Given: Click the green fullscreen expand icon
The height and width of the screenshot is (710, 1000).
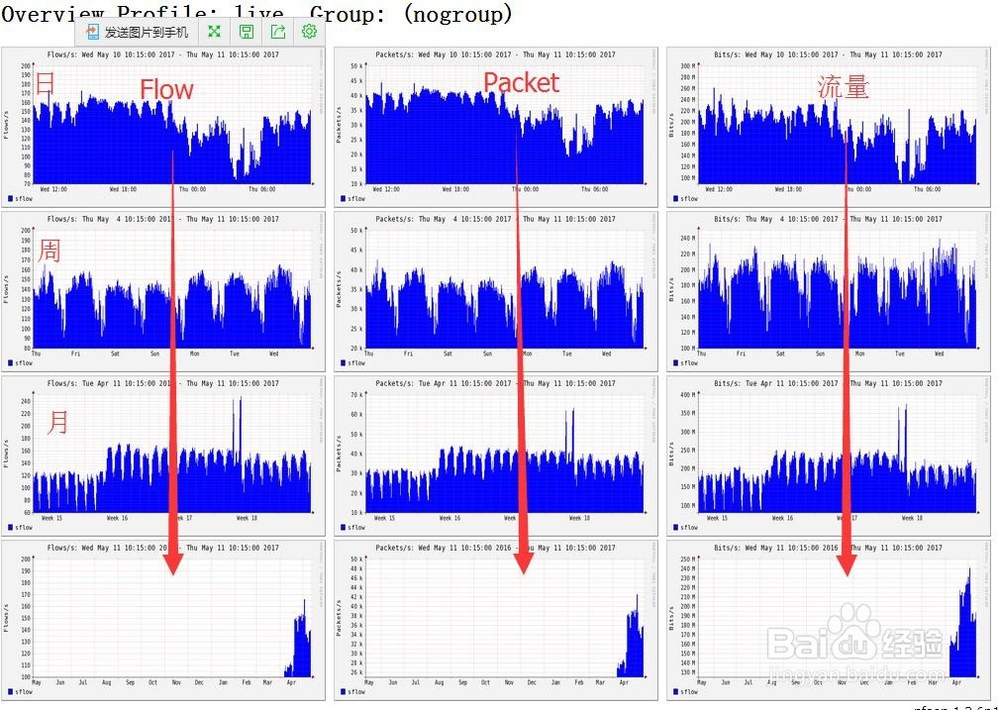Looking at the screenshot, I should point(214,31).
